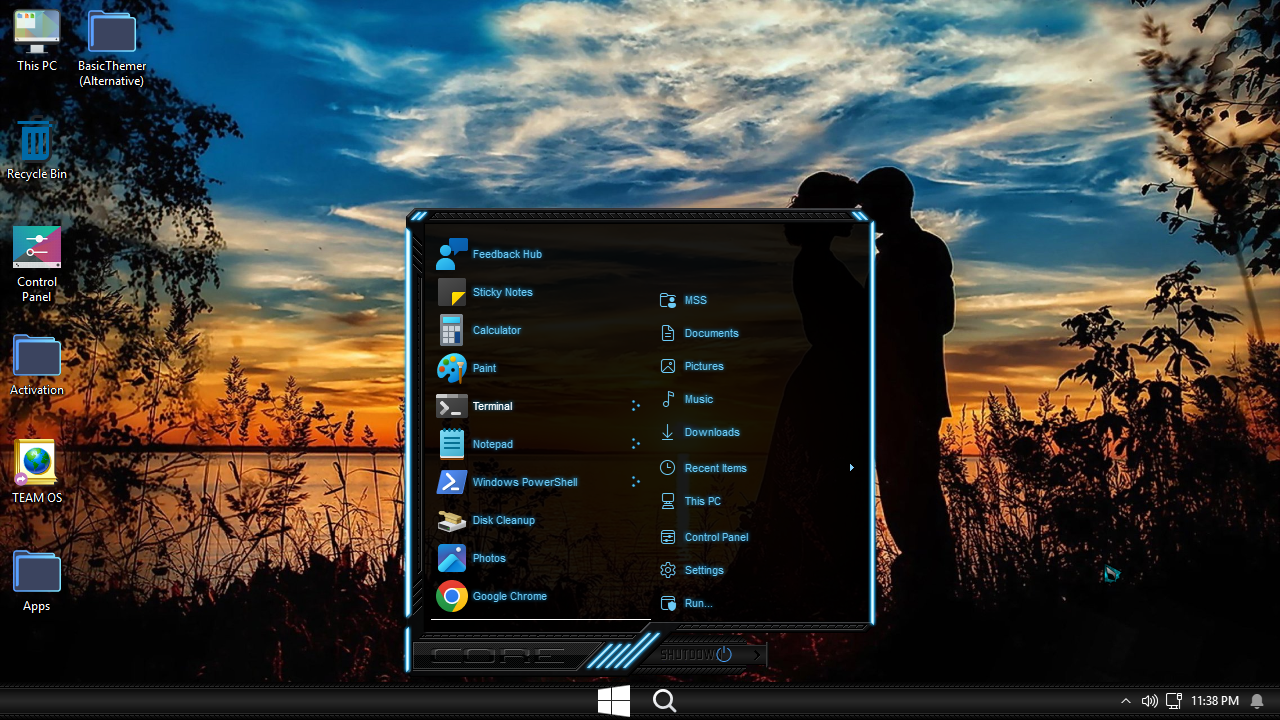This screenshot has width=1280, height=720.
Task: Open the shutdown options arrow
Action: pyautogui.click(x=757, y=655)
